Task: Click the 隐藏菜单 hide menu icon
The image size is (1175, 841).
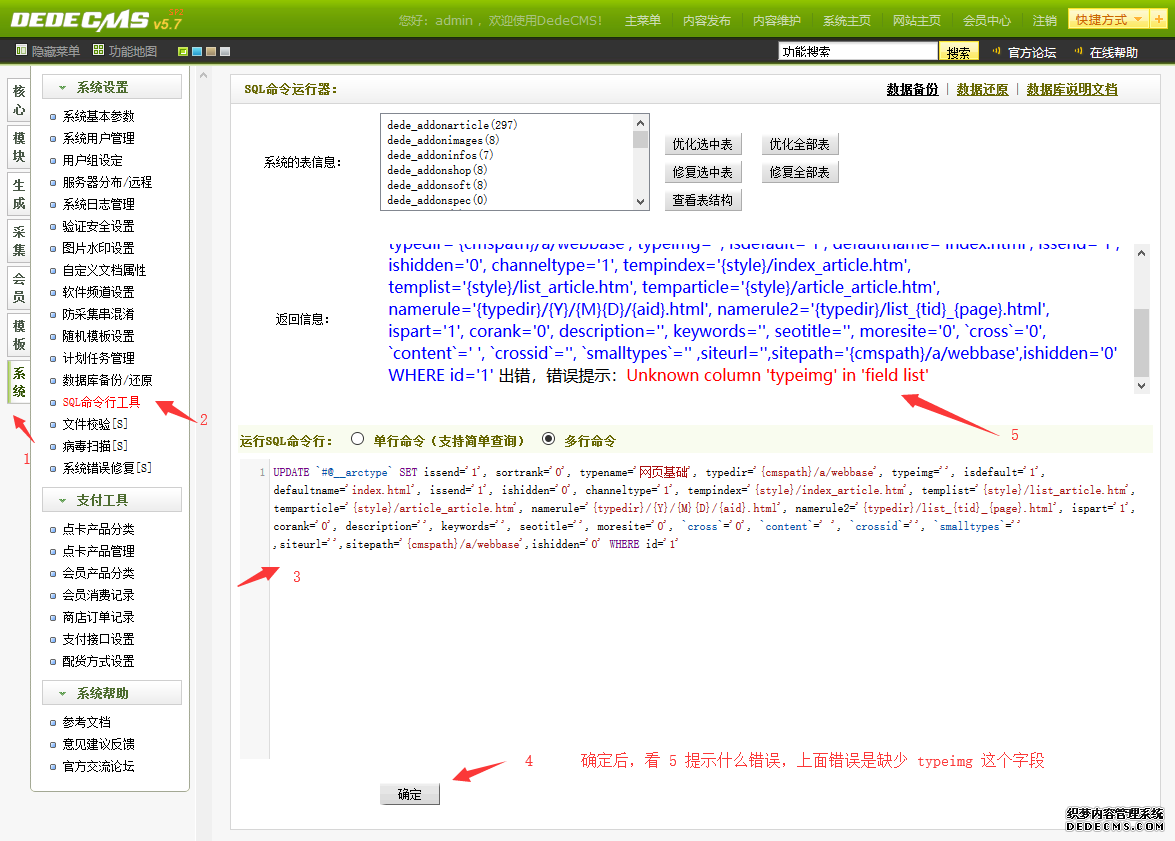Action: pos(21,51)
